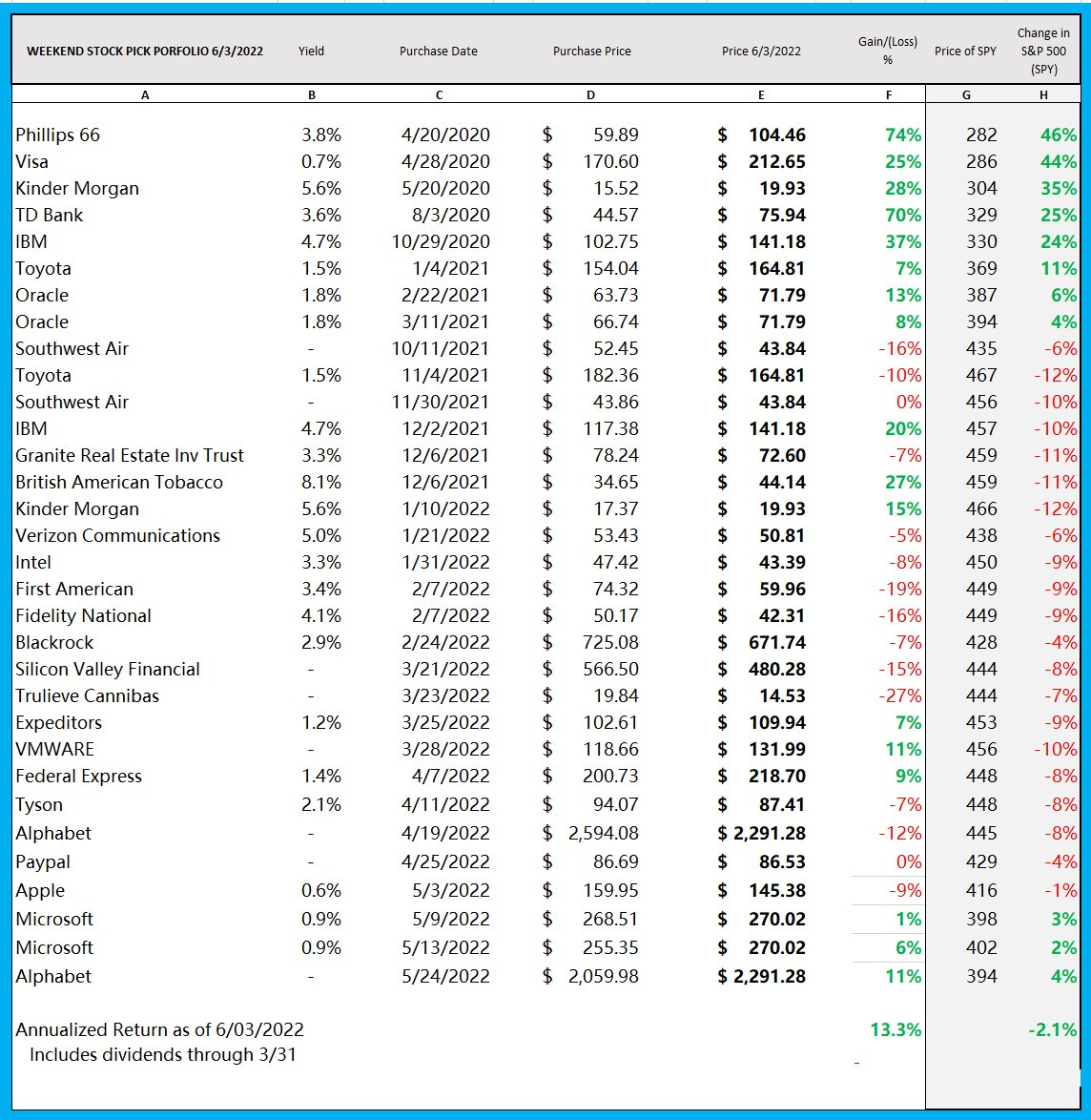Screen dimensions: 1091x1120
Task: Click the 46% SPY change cell
Action: (x=1059, y=135)
